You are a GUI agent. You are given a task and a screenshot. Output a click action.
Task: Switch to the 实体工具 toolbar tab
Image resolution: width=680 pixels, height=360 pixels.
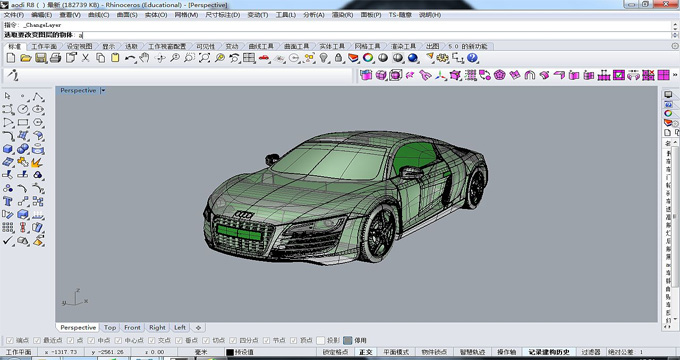332,46
